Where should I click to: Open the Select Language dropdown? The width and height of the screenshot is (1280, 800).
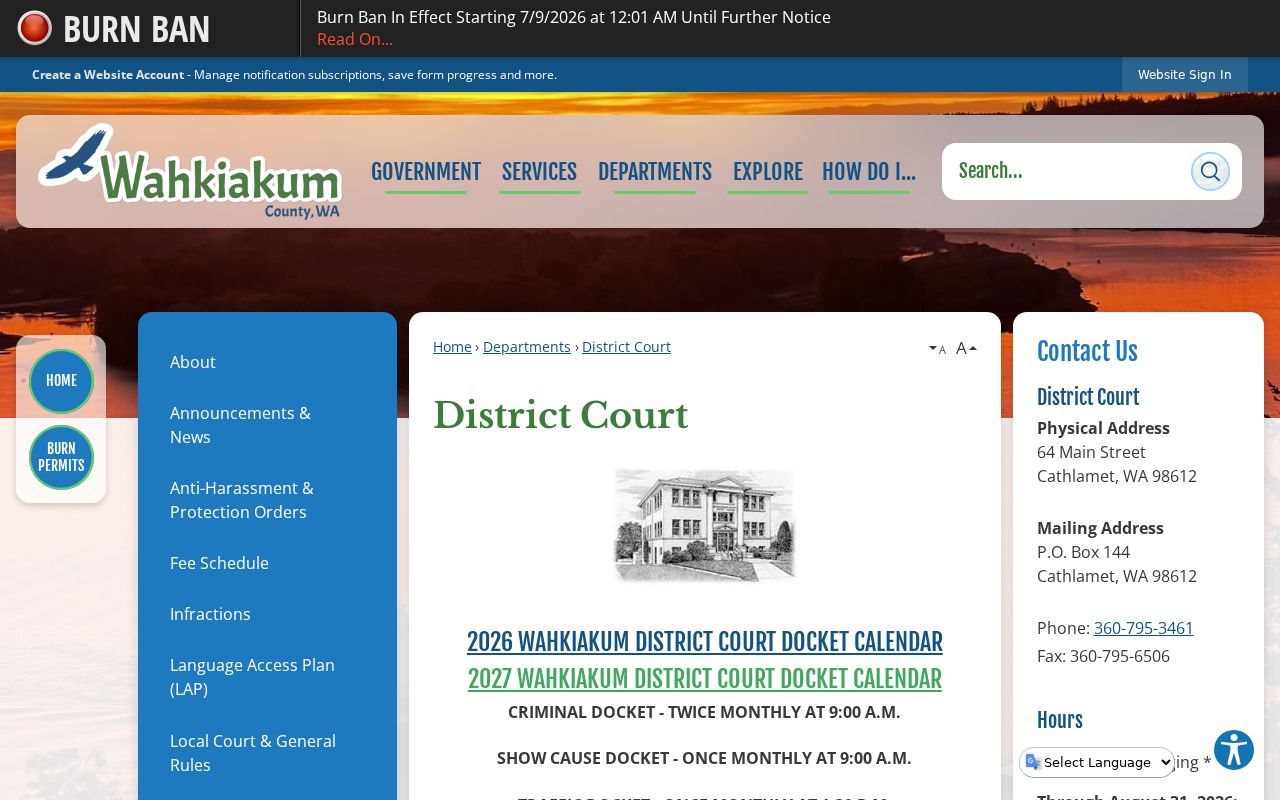click(x=1097, y=762)
